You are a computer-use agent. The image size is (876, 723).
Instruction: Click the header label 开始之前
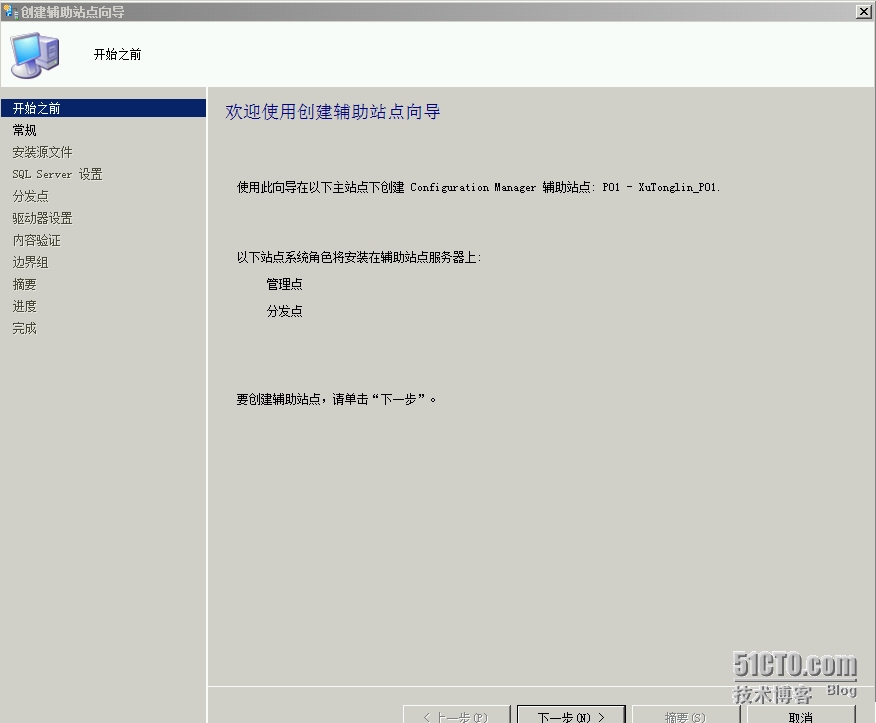[x=117, y=54]
